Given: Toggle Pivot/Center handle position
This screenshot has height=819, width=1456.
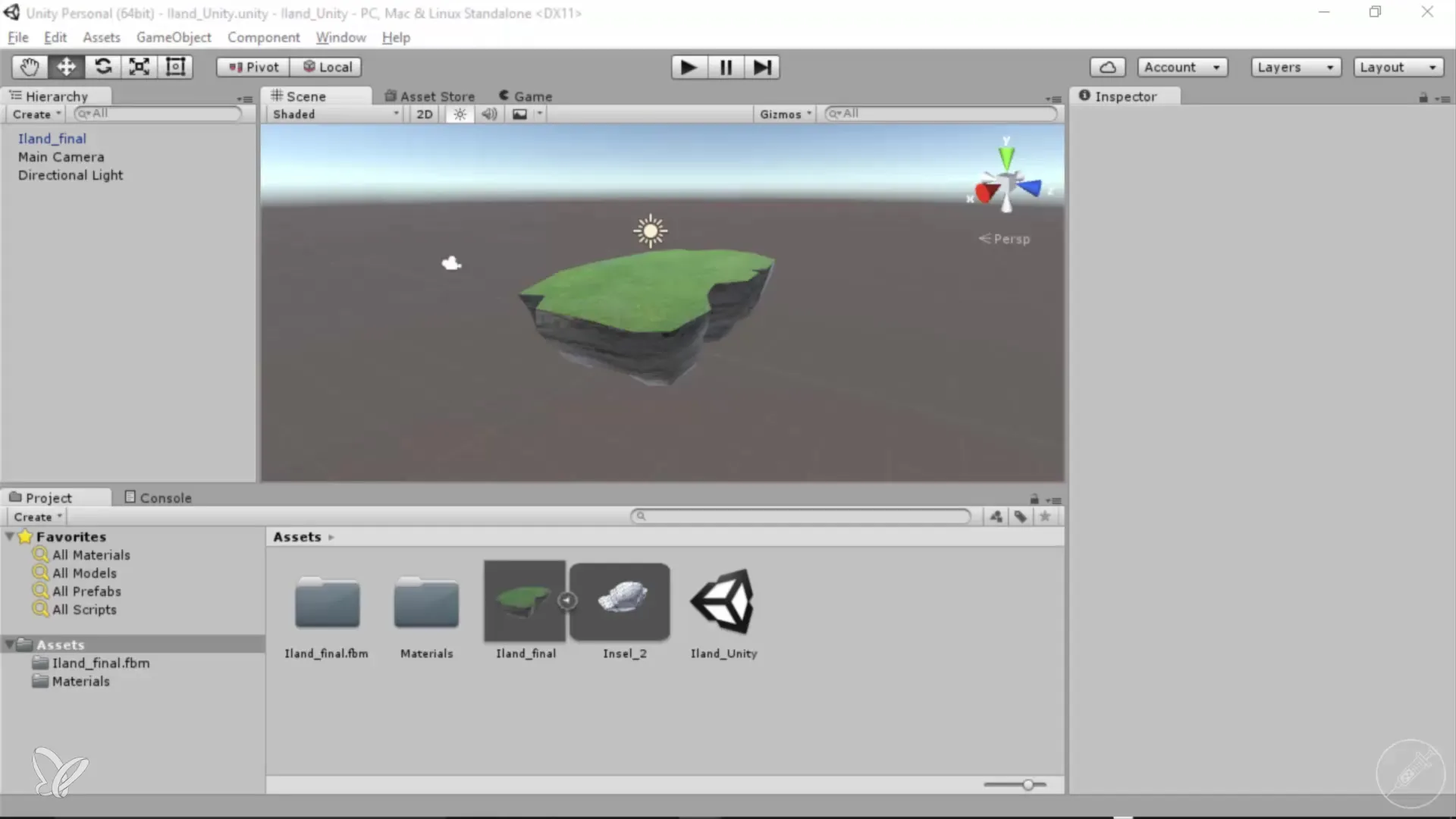Looking at the screenshot, I should [x=253, y=67].
